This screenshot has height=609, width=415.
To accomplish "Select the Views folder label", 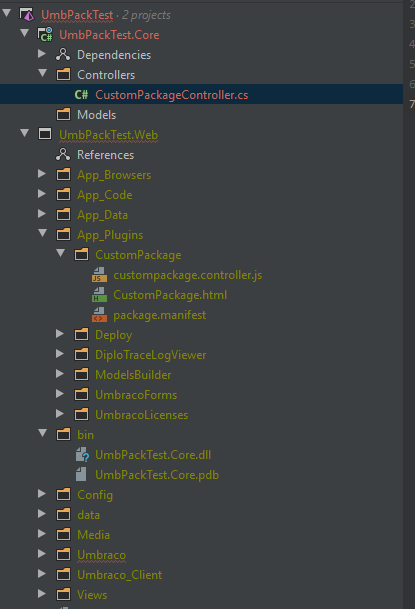I will coord(92,595).
